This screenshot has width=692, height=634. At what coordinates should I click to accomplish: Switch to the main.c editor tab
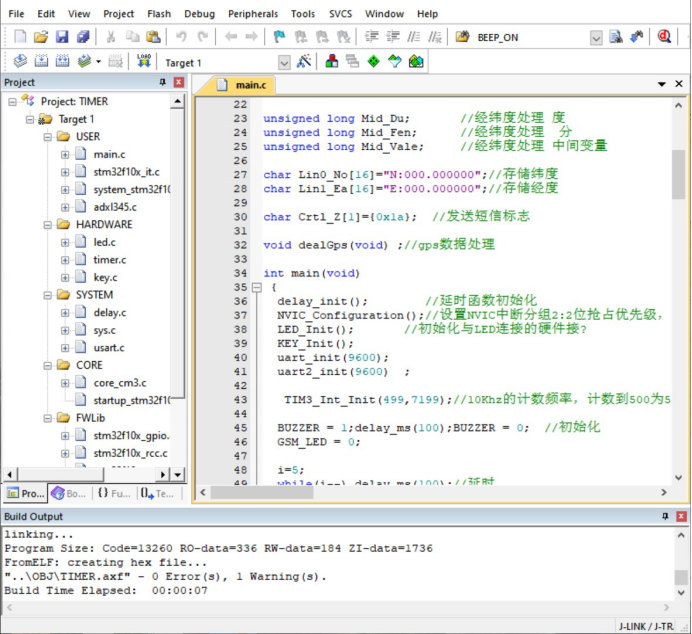coord(243,85)
